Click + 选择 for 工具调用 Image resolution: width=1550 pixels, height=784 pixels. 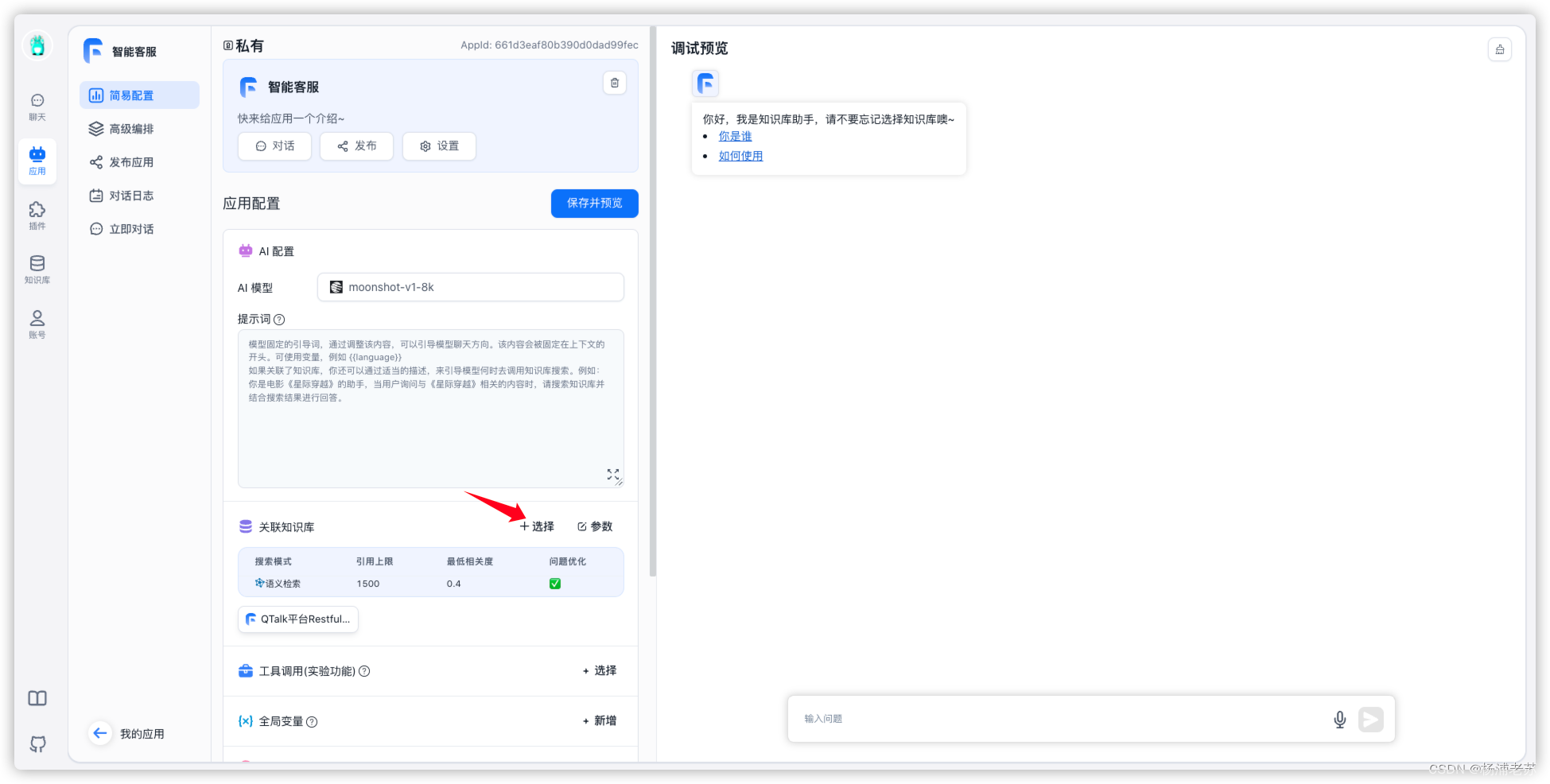(x=600, y=671)
